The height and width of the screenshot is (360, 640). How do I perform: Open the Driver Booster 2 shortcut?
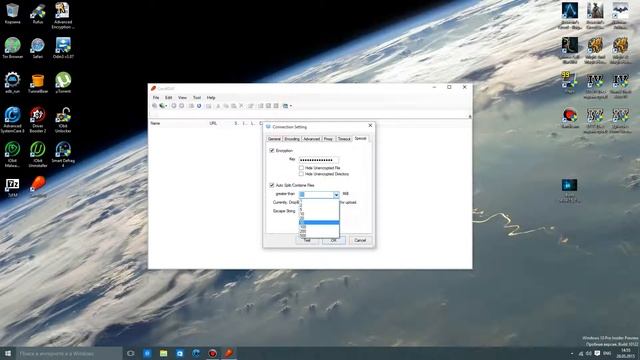click(x=38, y=120)
